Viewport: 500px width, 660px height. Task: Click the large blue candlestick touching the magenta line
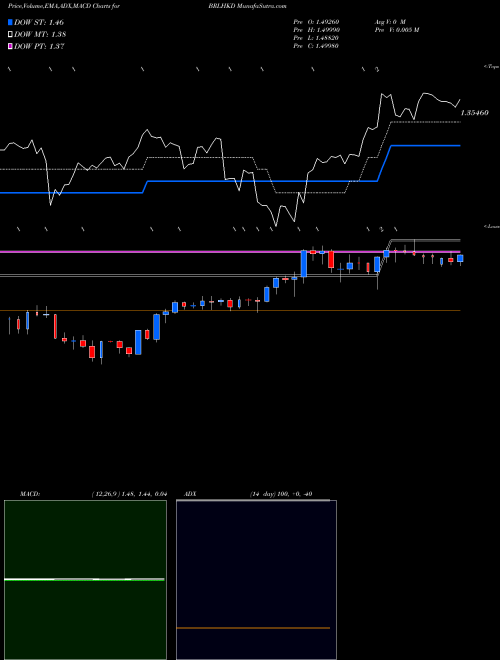(303, 264)
